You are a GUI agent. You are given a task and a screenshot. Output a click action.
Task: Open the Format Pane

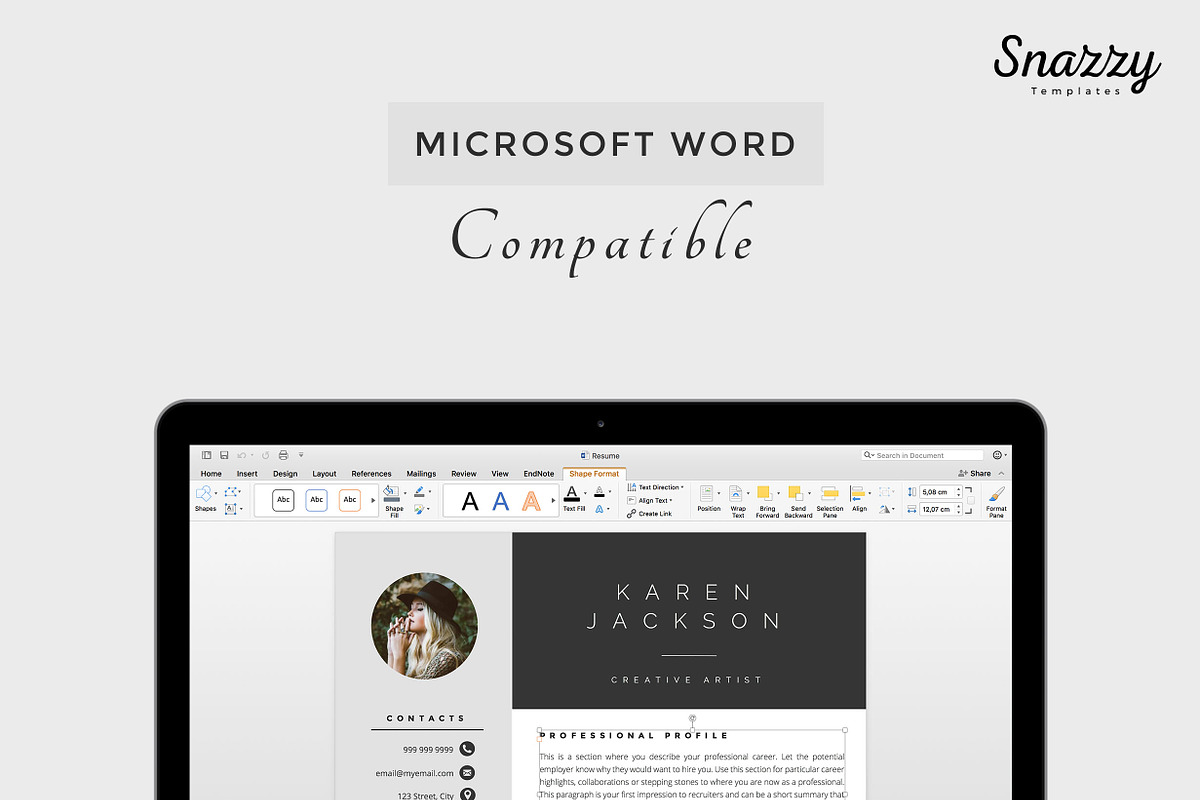tap(996, 501)
